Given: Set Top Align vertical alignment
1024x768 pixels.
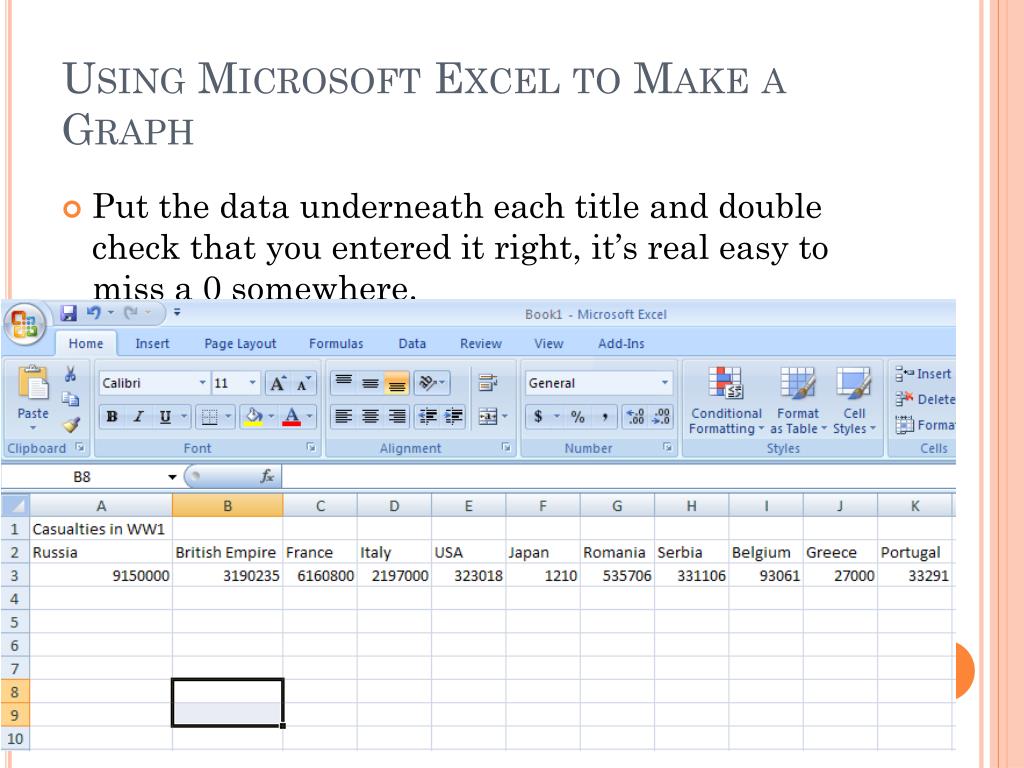Looking at the screenshot, I should [x=344, y=383].
